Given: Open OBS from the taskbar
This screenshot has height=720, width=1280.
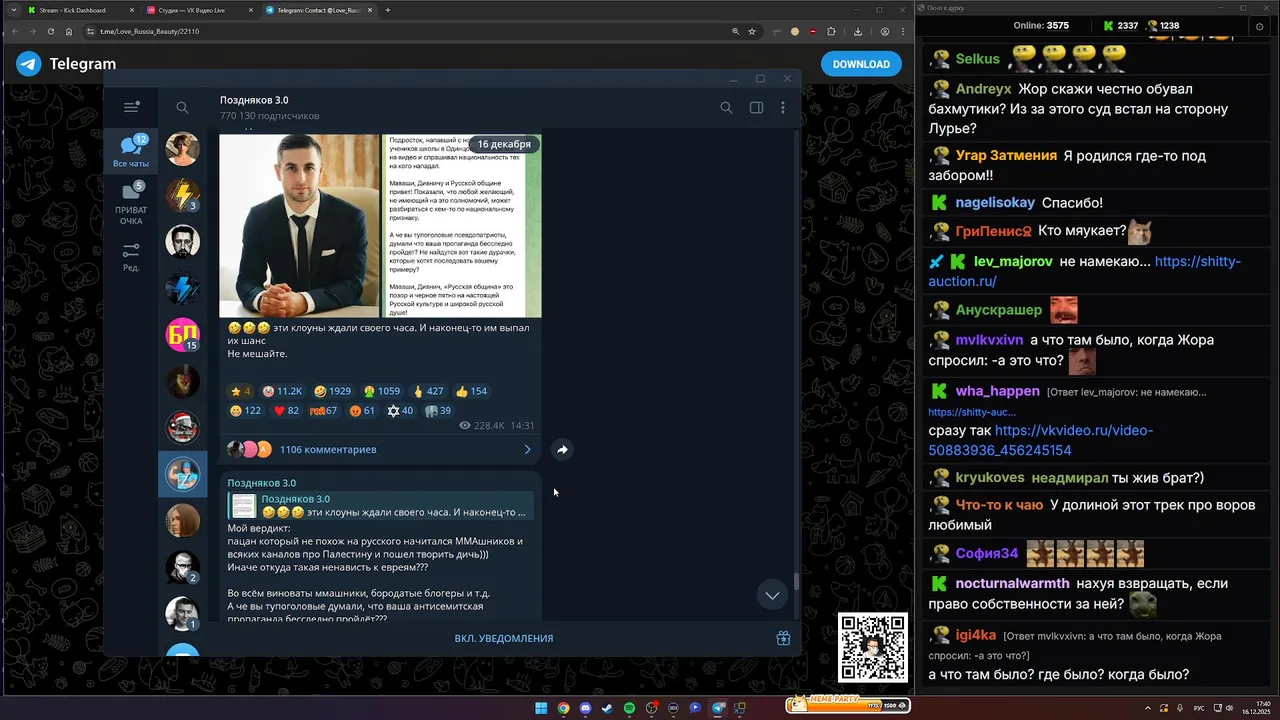Looking at the screenshot, I should pyautogui.click(x=651, y=708).
